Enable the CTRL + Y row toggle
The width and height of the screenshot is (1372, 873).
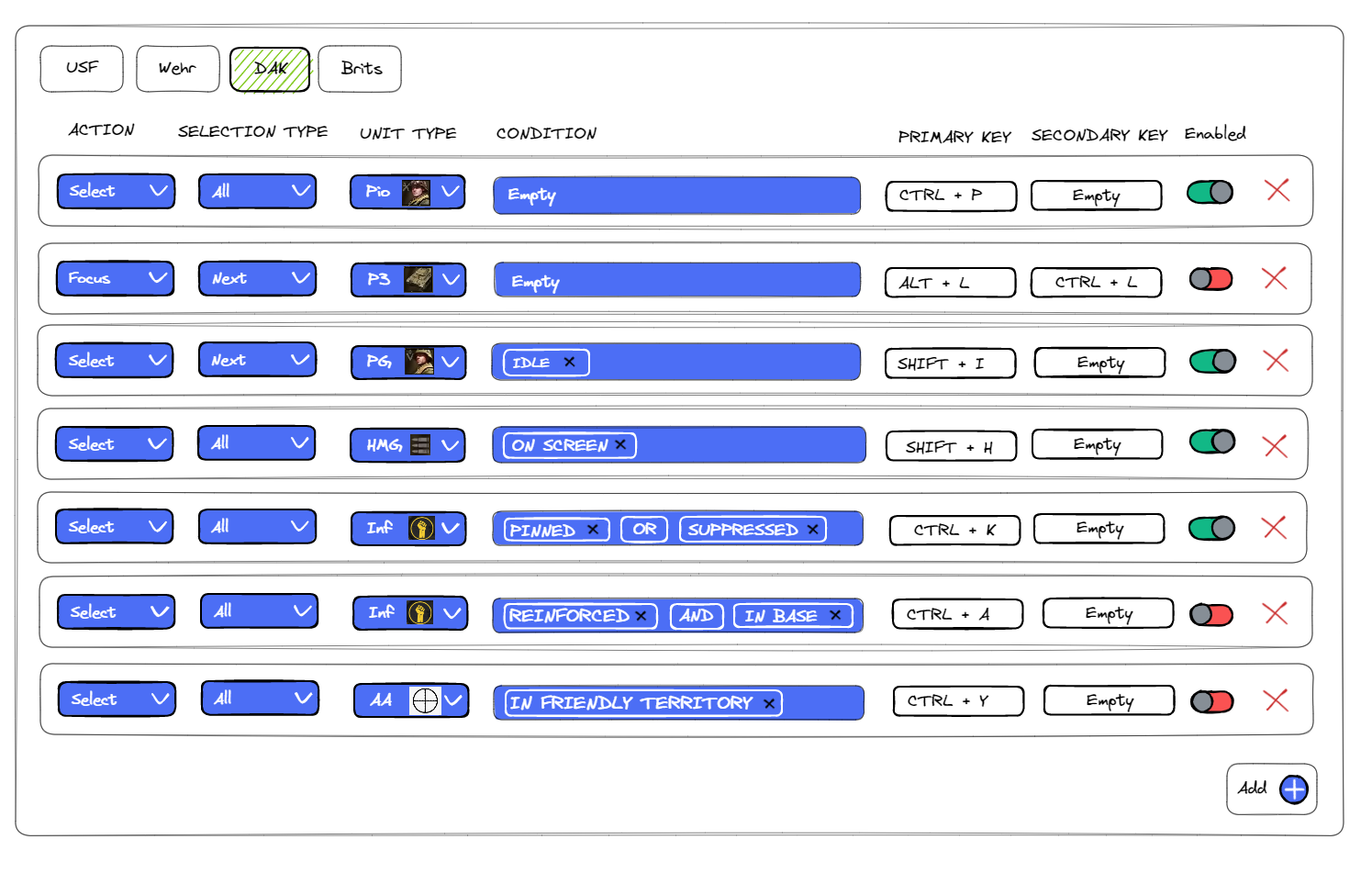[1212, 702]
